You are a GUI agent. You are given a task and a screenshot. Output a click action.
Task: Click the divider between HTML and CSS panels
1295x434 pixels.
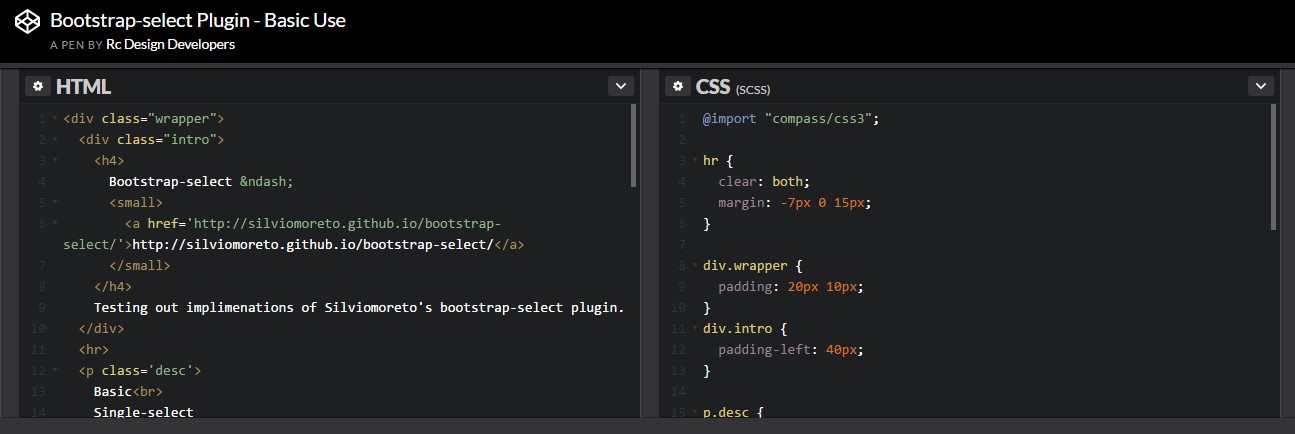650,250
